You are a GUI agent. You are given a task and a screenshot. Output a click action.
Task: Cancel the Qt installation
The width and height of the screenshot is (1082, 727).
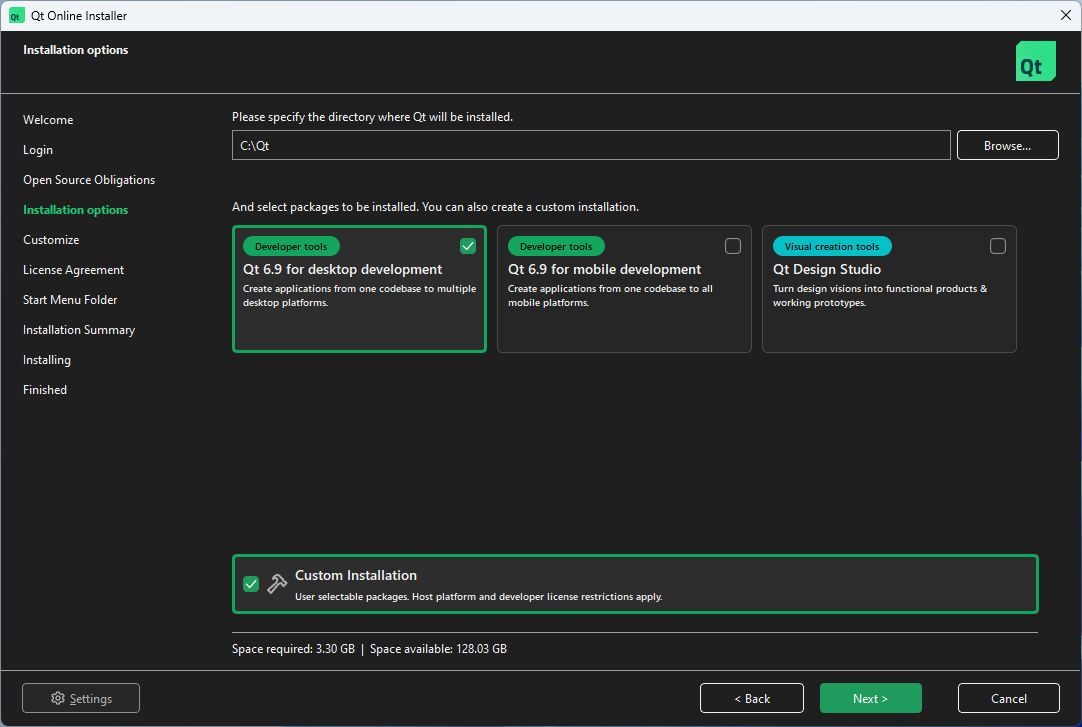click(1008, 698)
